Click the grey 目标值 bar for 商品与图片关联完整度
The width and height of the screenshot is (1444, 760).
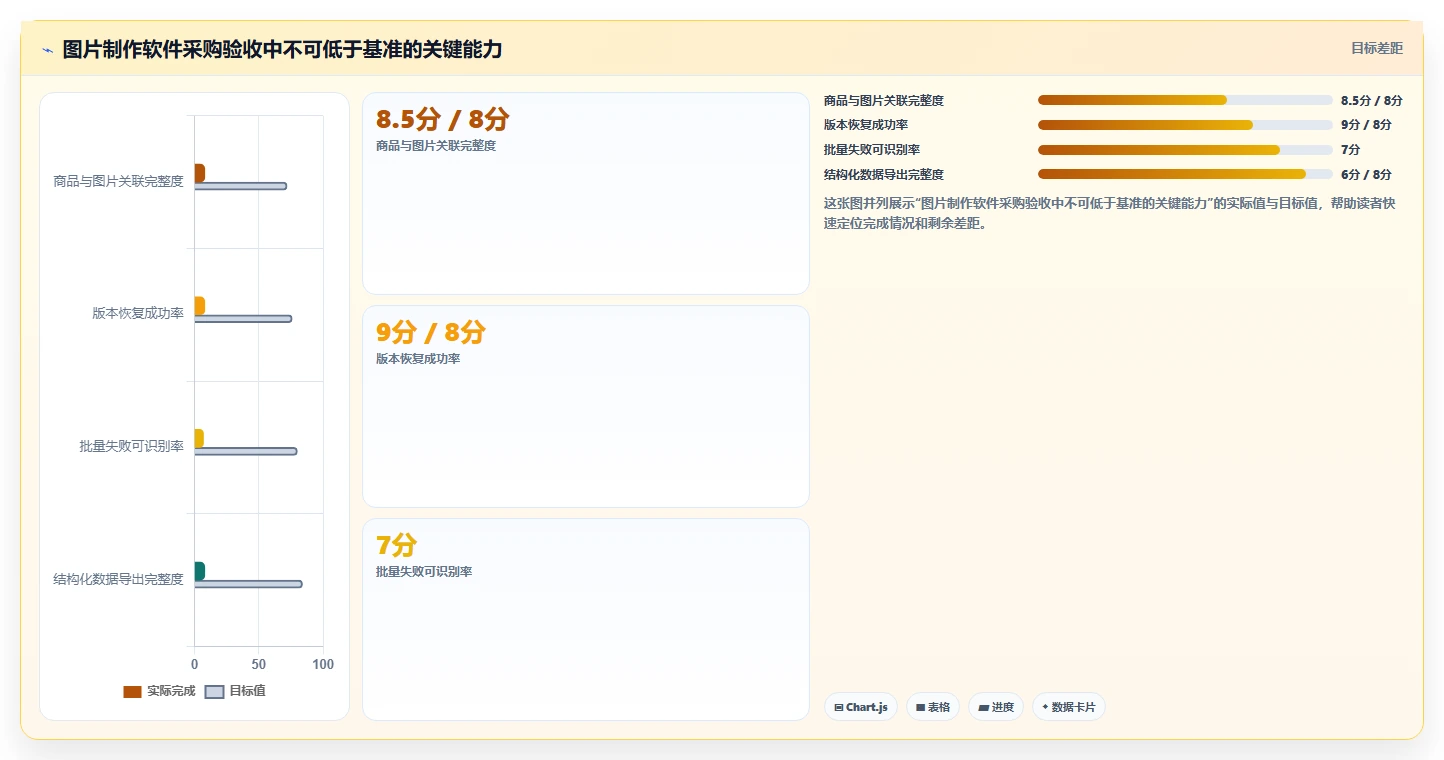coord(240,186)
